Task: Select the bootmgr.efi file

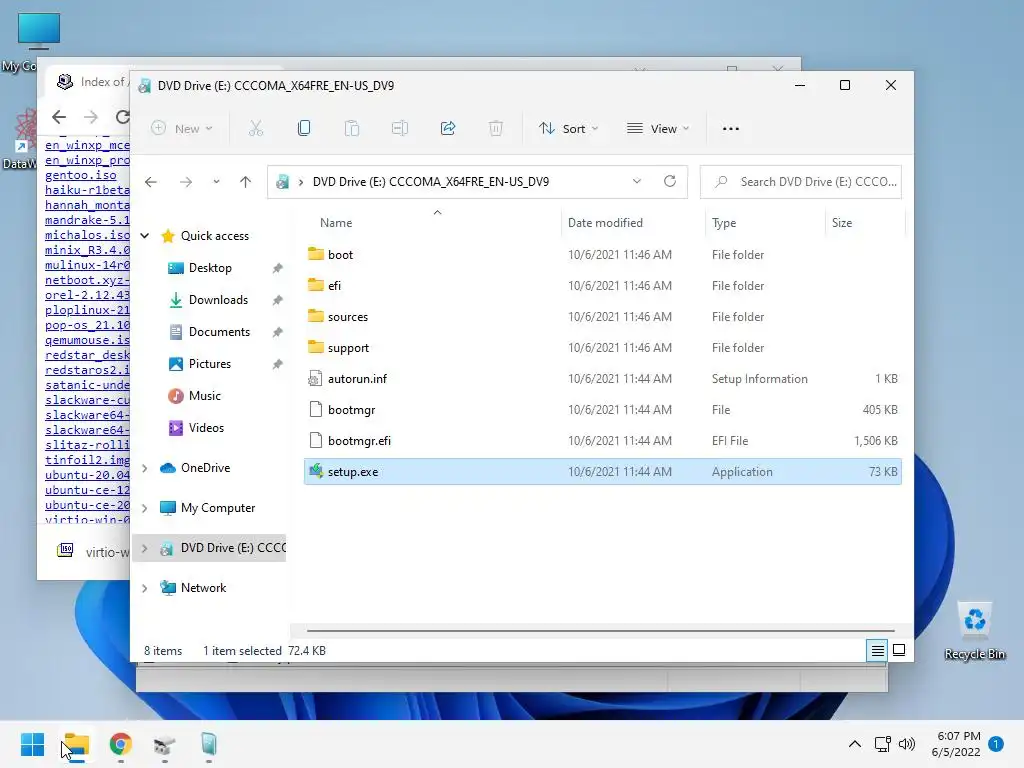Action: pos(603,441)
